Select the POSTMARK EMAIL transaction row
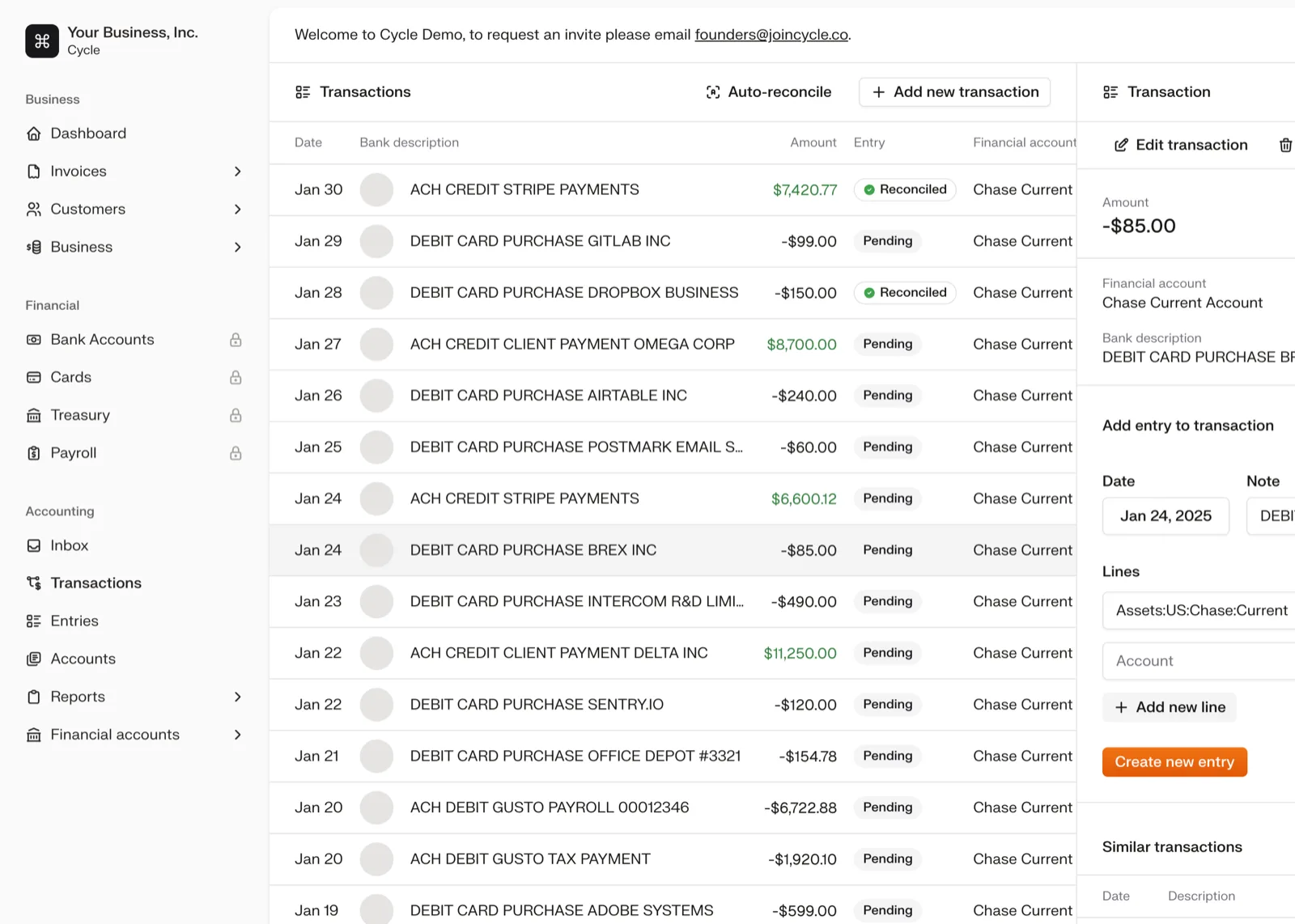The image size is (1295, 924). click(673, 447)
